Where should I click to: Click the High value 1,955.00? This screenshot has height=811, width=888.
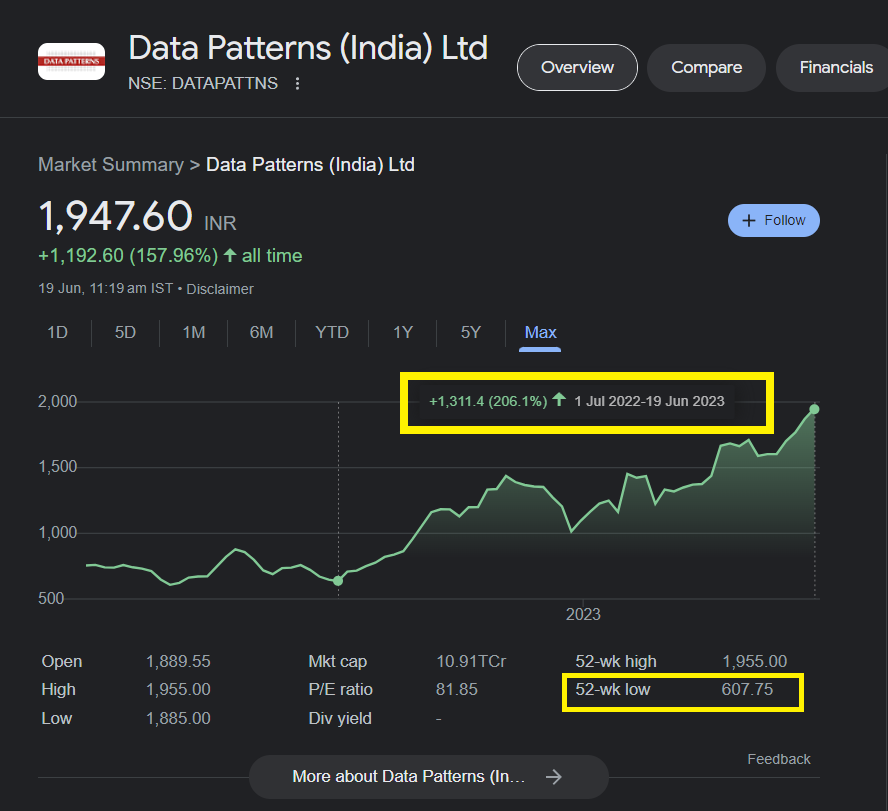[178, 689]
